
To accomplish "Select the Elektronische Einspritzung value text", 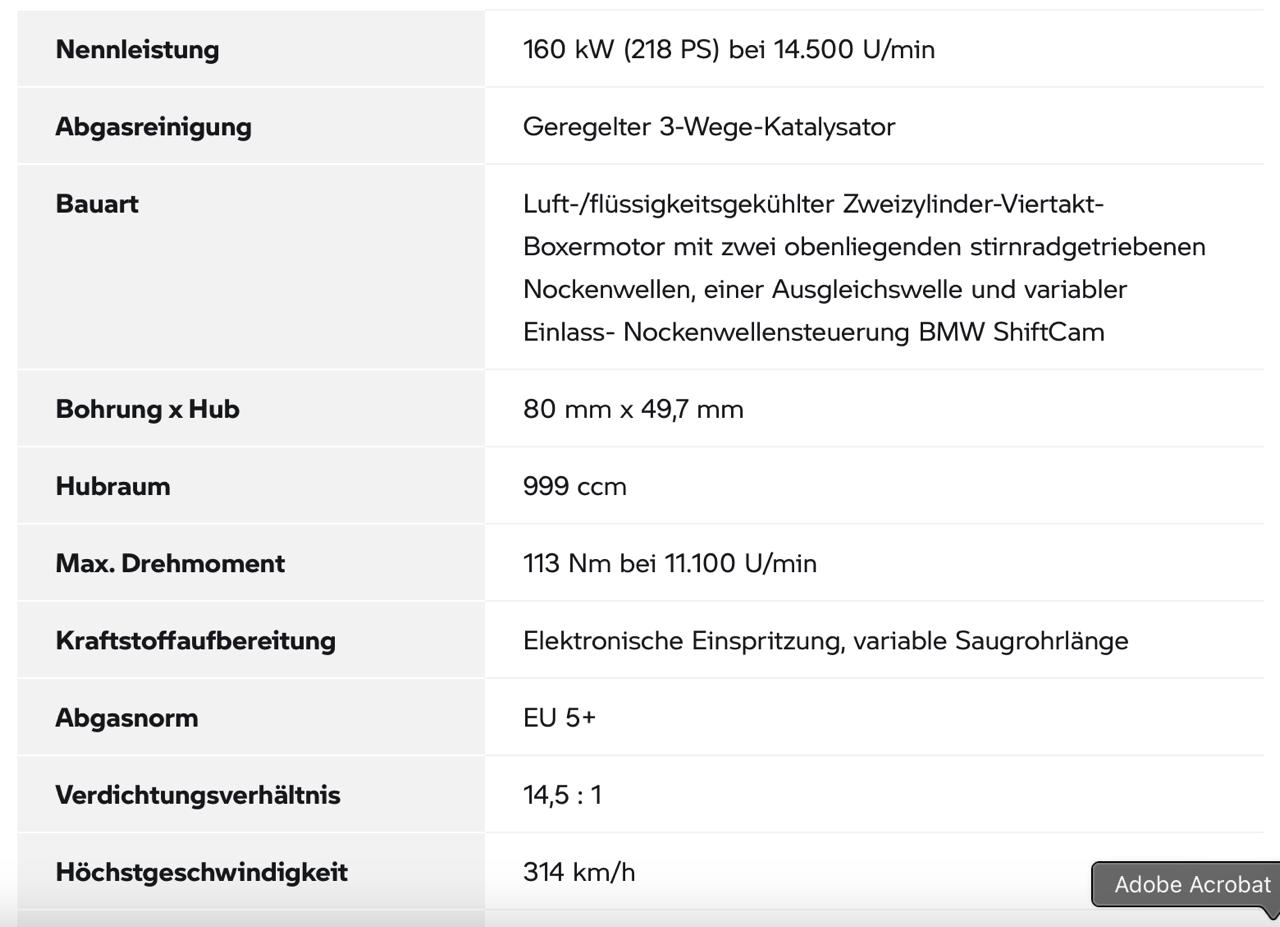I will 825,640.
